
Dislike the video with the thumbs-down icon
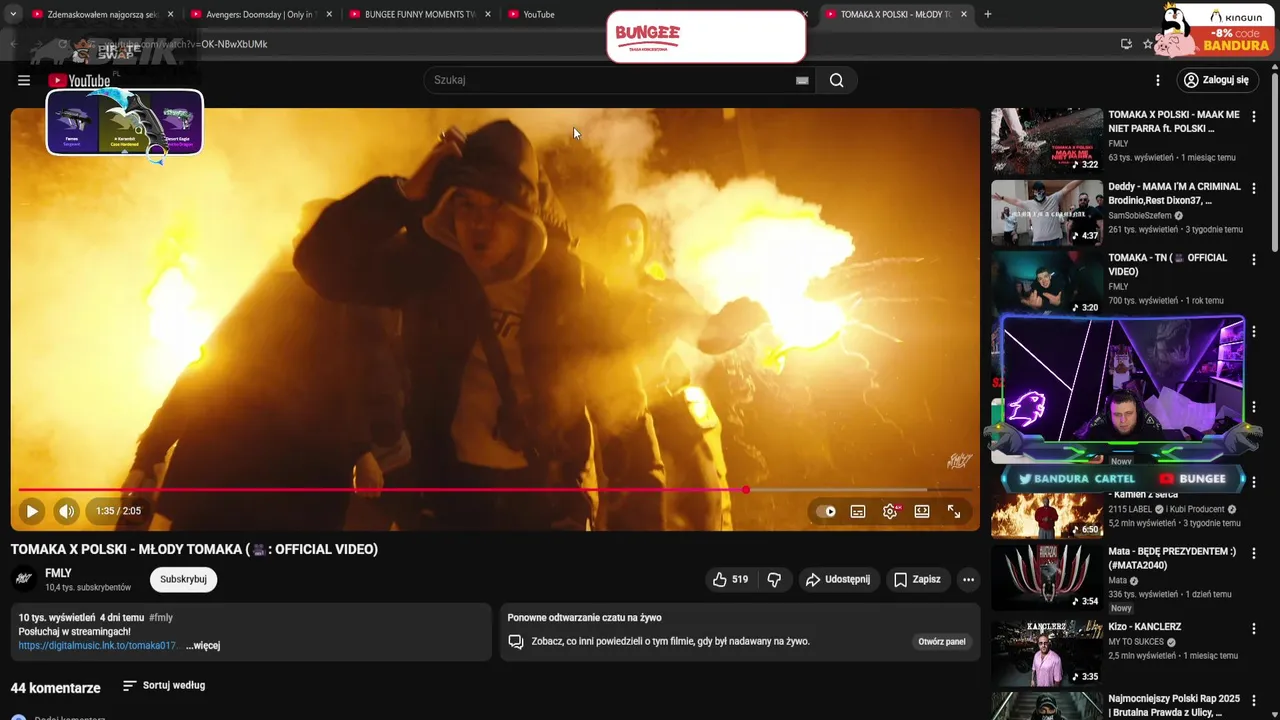point(774,579)
